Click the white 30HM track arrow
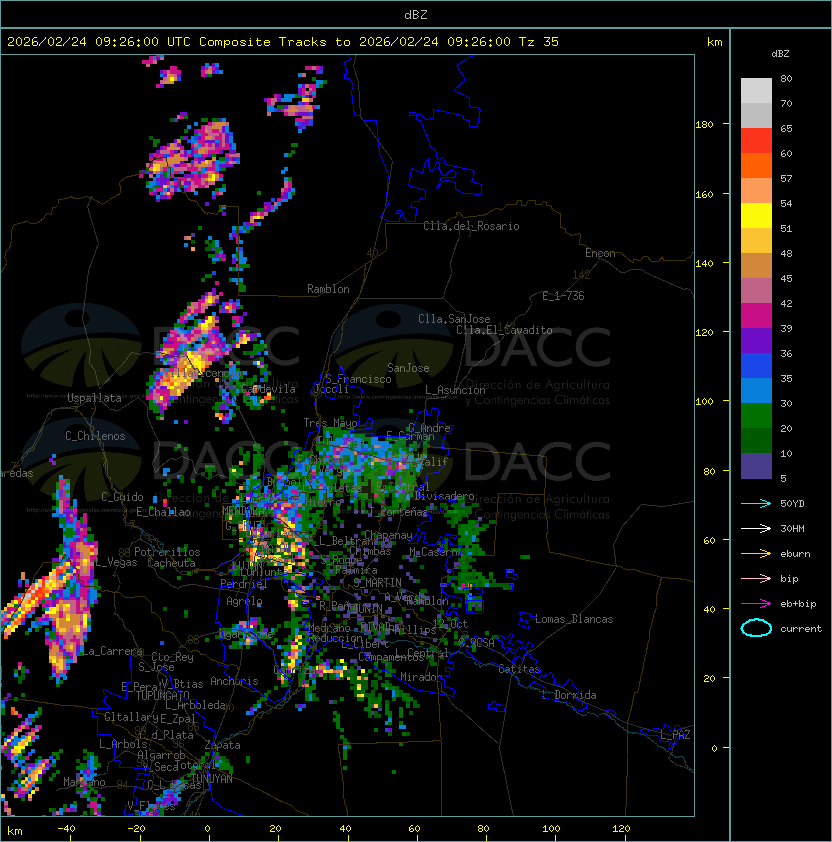The width and height of the screenshot is (832, 842). click(x=756, y=529)
